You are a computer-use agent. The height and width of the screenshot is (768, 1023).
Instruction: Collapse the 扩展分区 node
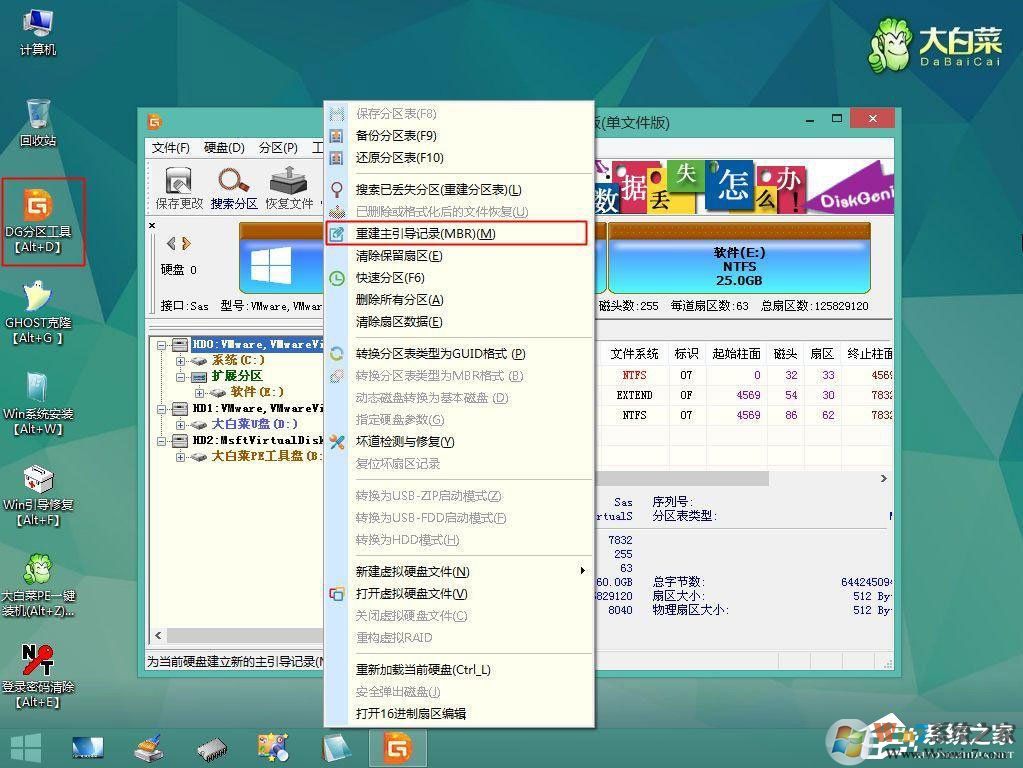tap(179, 376)
